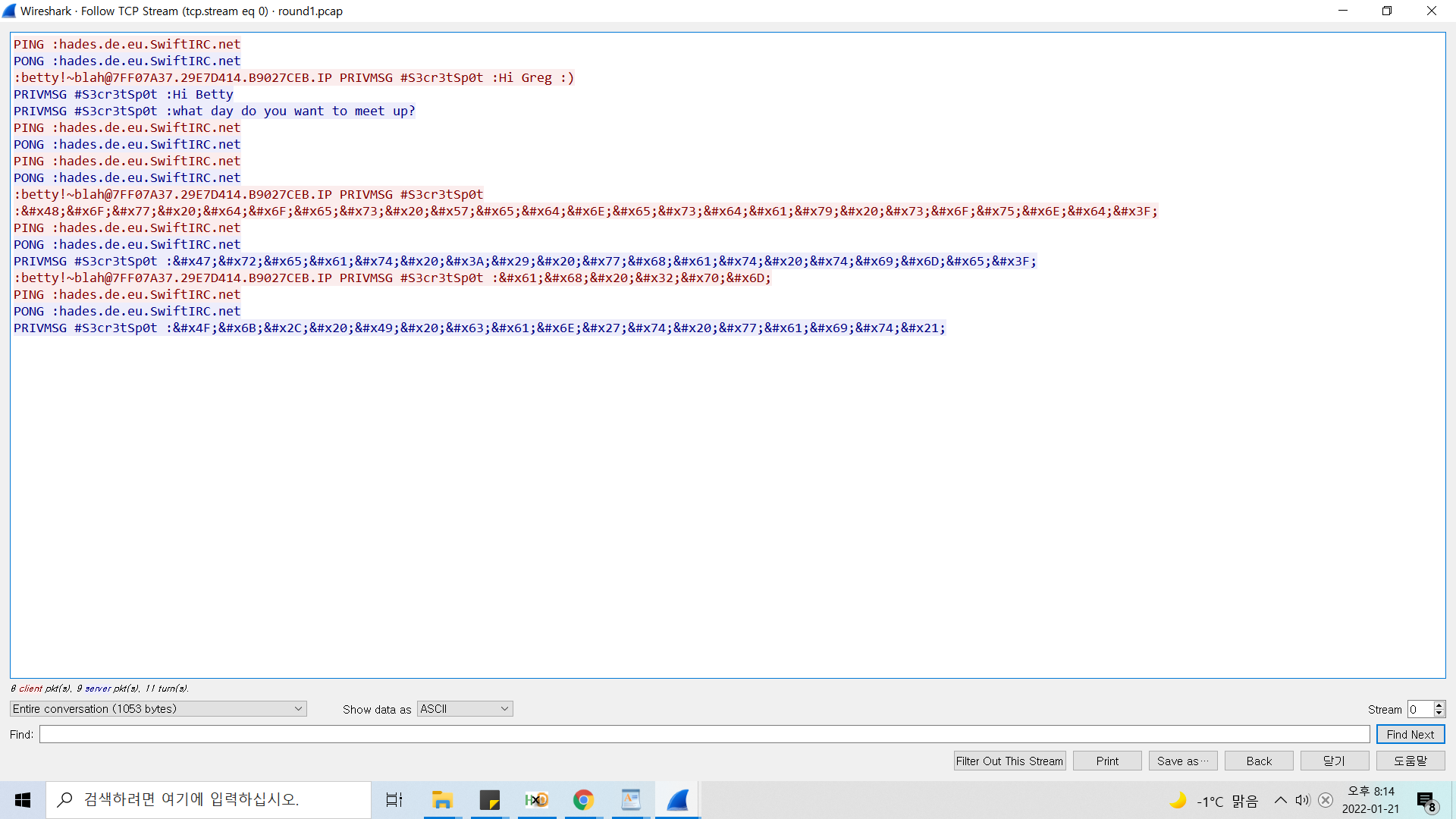Click the taskbar clock showing 오후 8:14
Image resolution: width=1456 pixels, height=819 pixels.
[1370, 800]
